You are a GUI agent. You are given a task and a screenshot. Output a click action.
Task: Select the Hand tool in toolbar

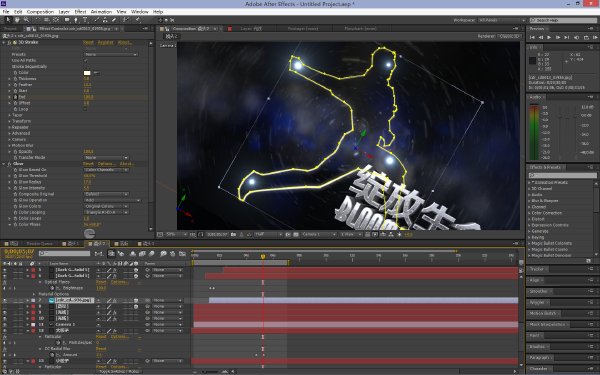click(x=17, y=20)
